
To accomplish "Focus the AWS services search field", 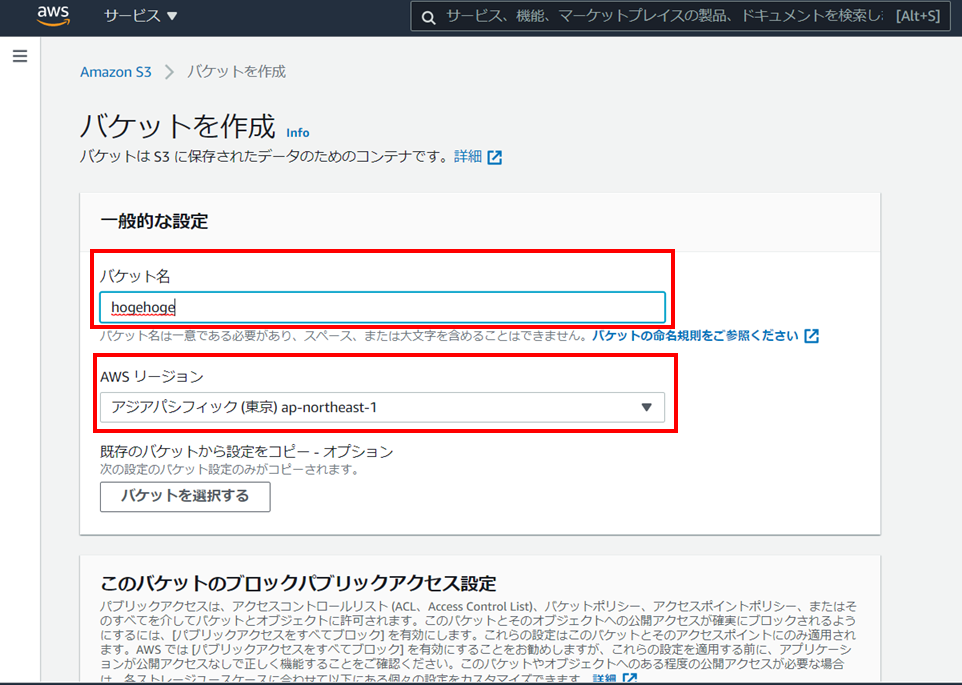I will point(680,17).
